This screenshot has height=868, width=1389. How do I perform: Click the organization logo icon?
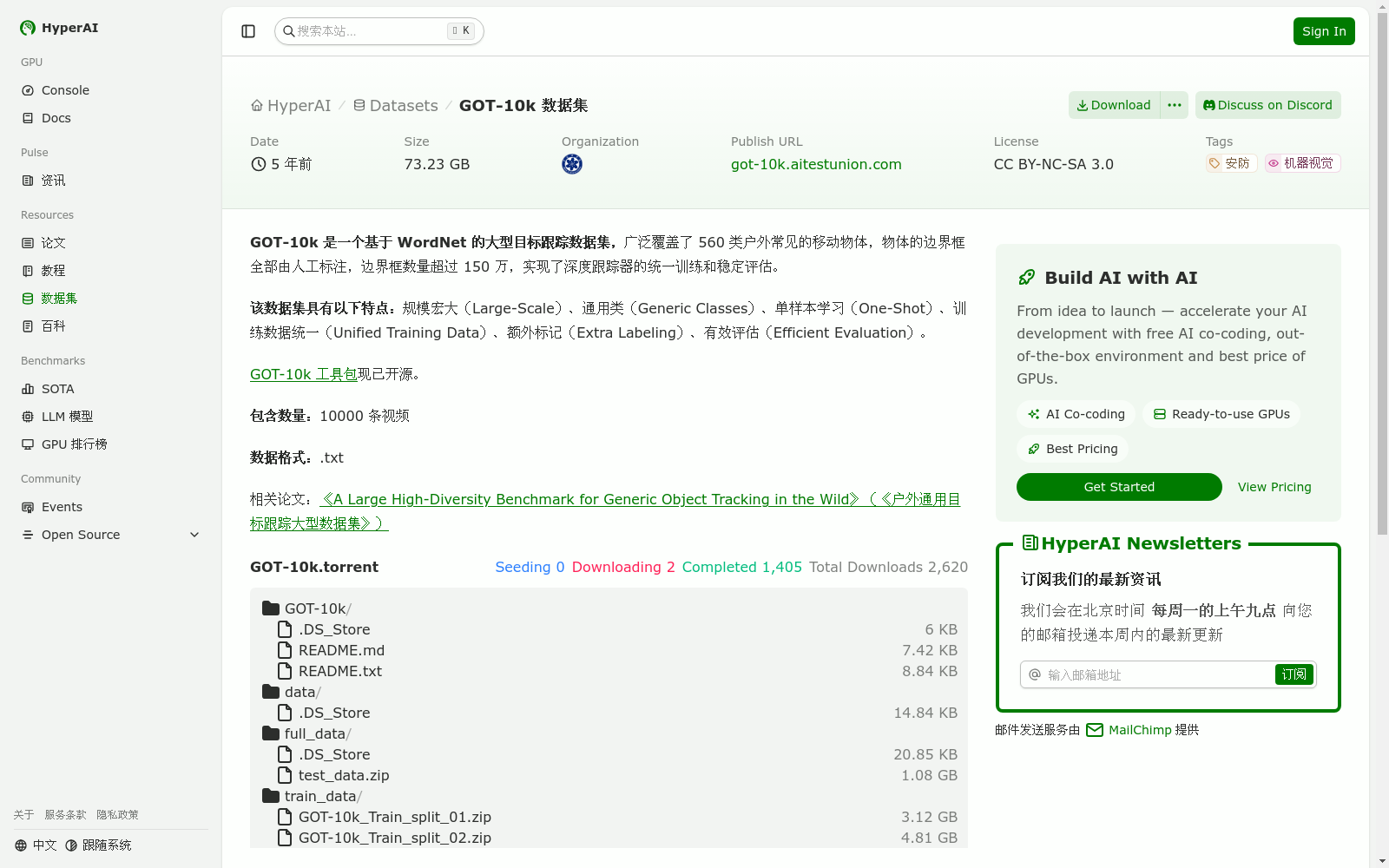coord(572,164)
